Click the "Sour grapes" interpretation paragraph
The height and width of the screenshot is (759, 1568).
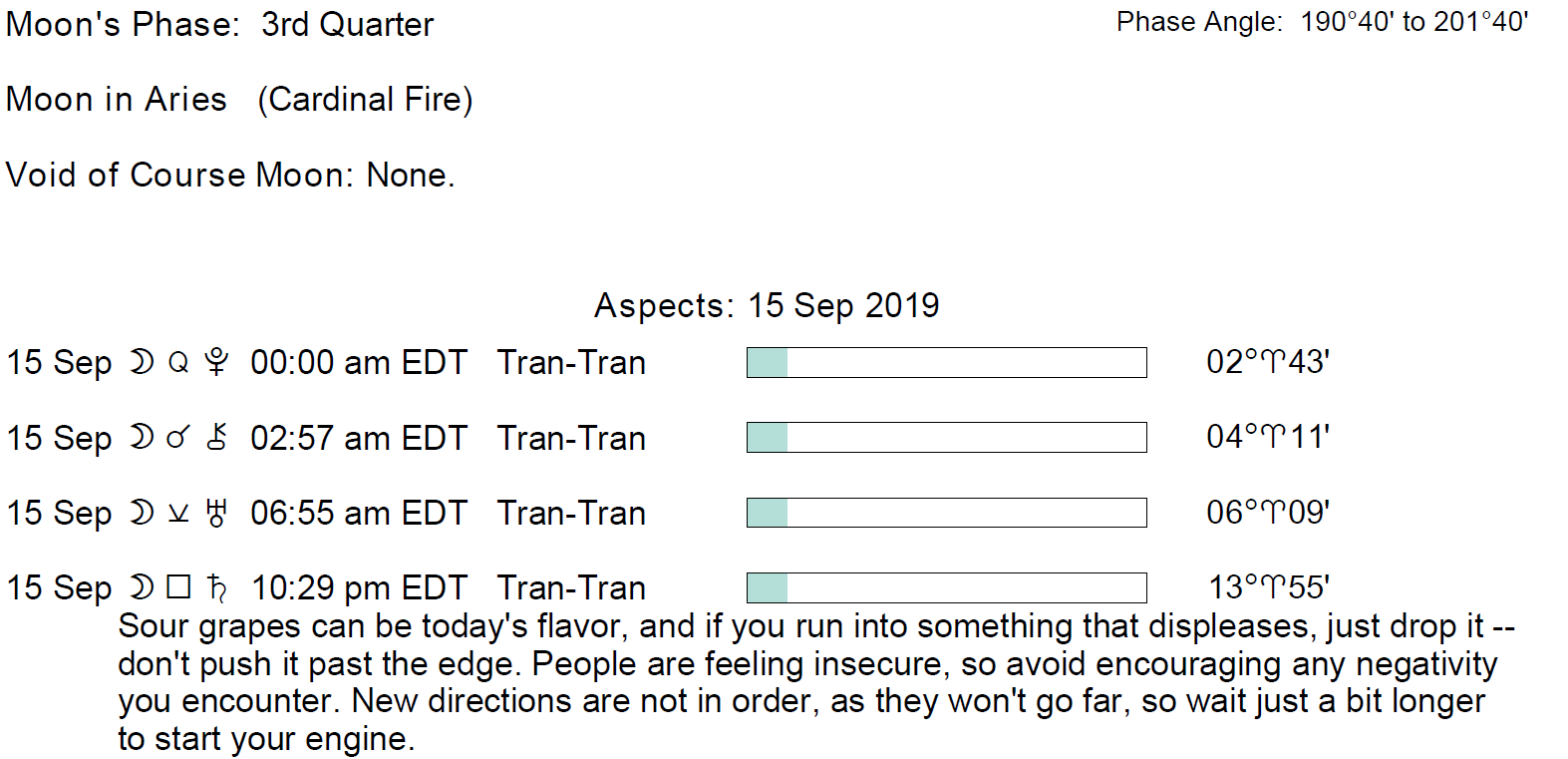[x=807, y=682]
